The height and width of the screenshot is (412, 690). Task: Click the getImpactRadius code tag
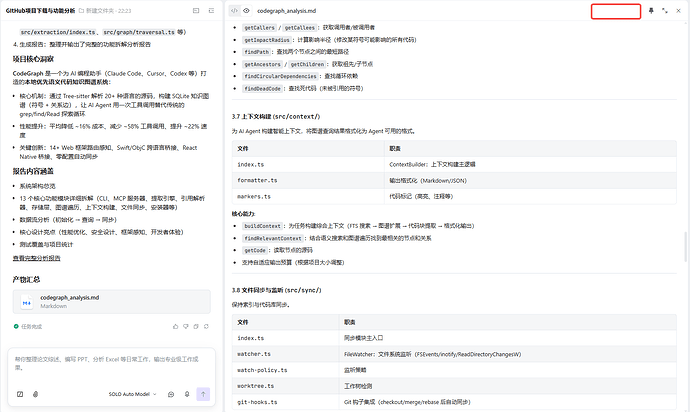pos(267,40)
